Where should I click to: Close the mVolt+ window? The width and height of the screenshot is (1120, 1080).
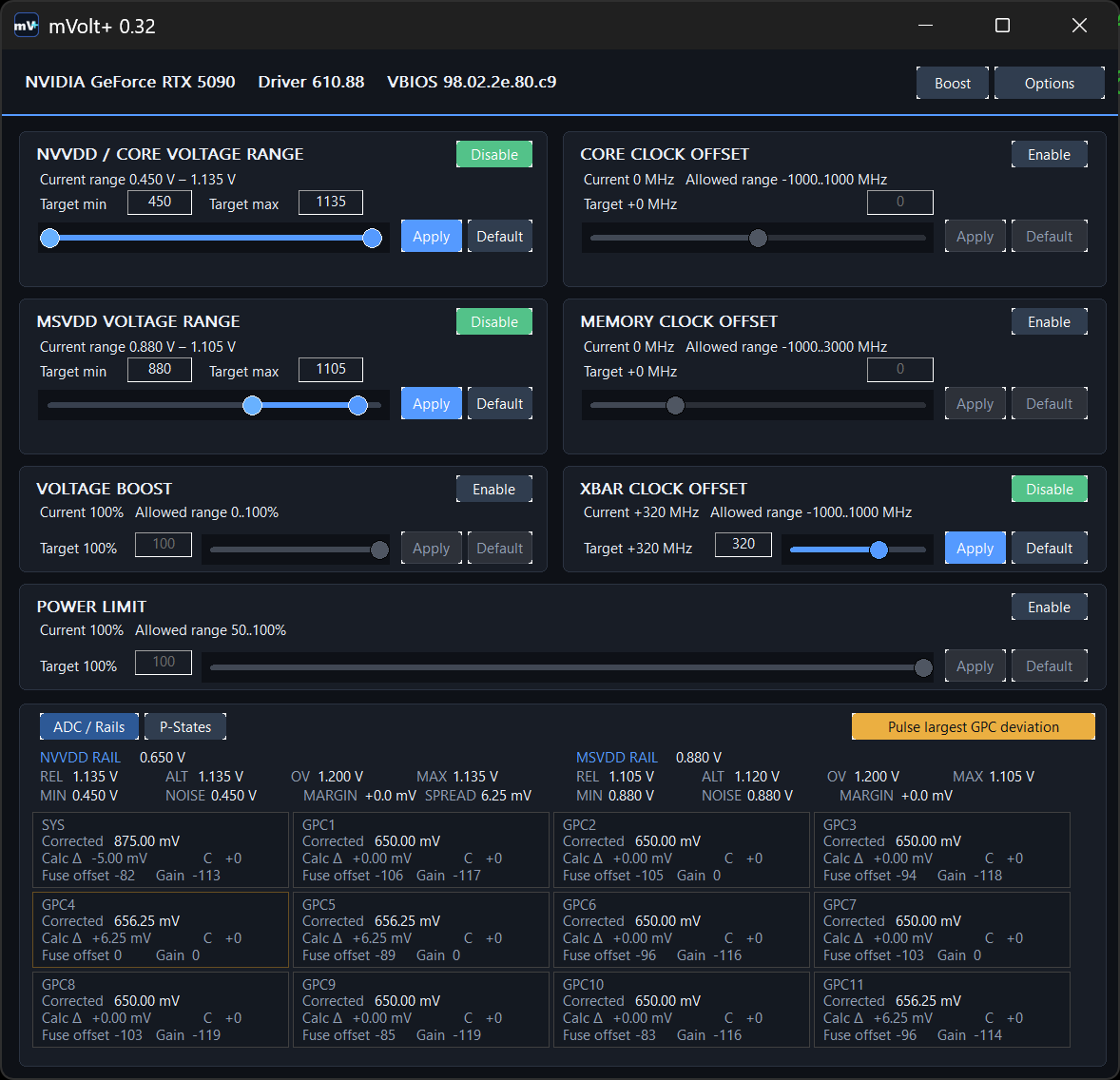(x=1079, y=26)
